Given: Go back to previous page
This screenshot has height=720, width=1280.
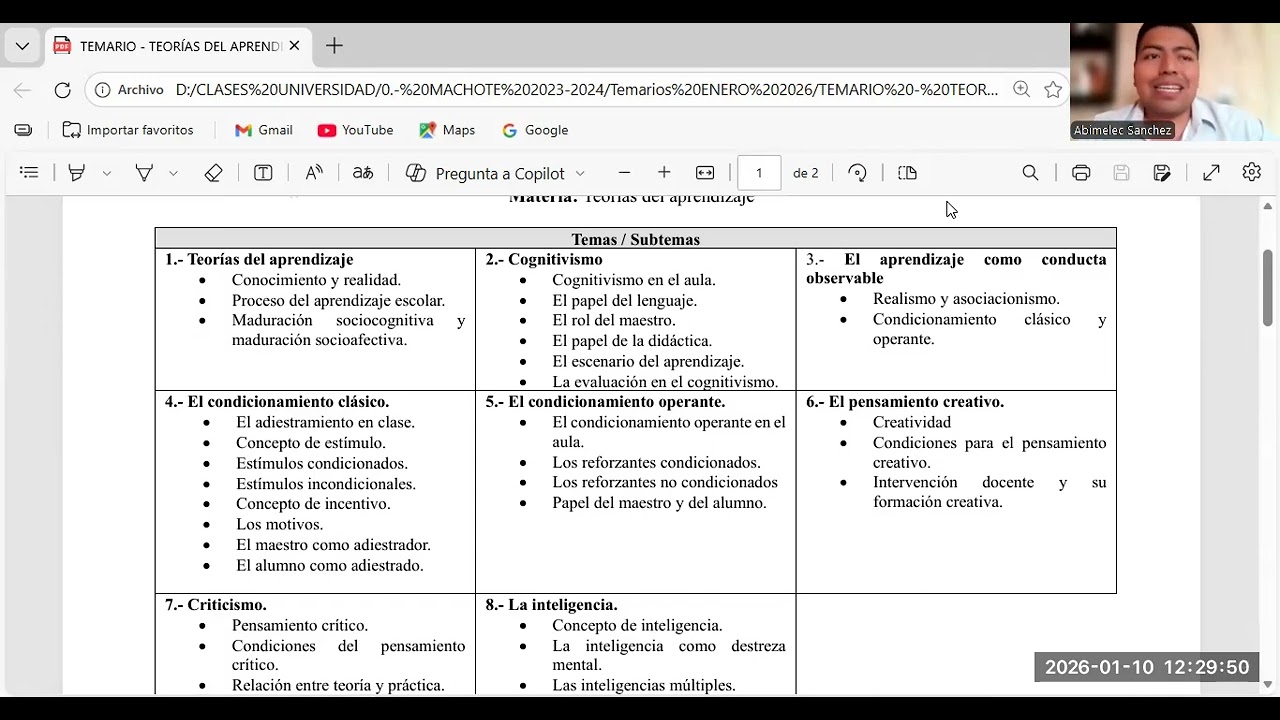Looking at the screenshot, I should point(22,90).
